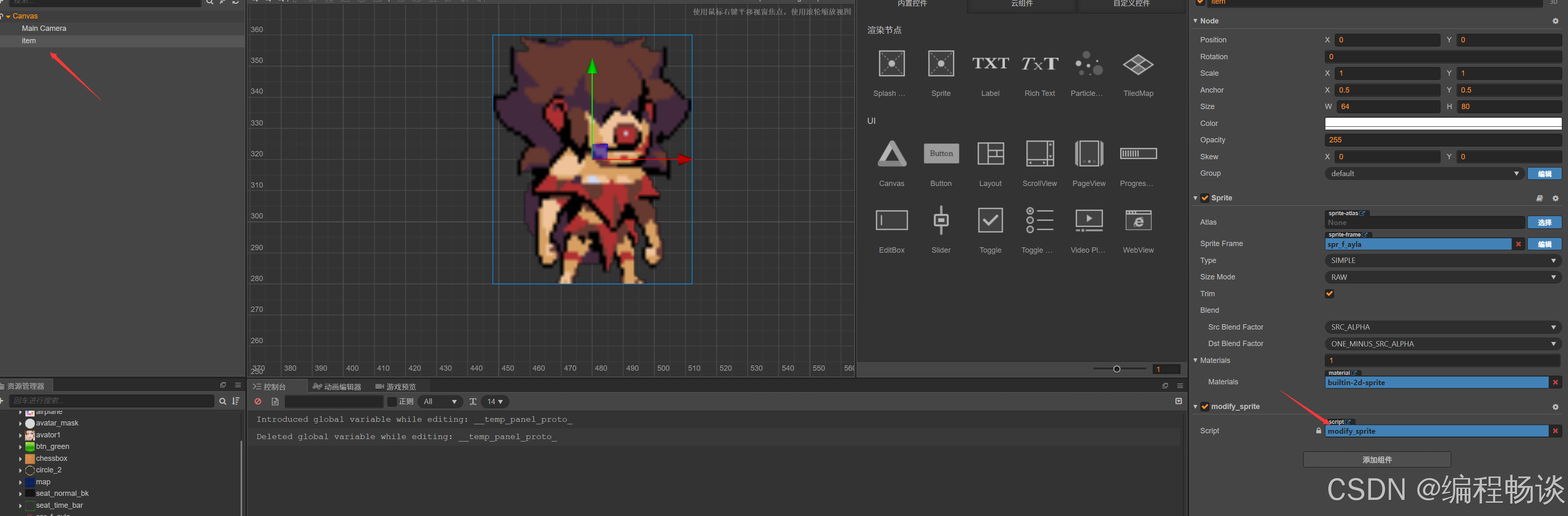Screen dimensions: 1568x516
Task: Disable the Sprite component checkbox
Action: click(x=1204, y=198)
